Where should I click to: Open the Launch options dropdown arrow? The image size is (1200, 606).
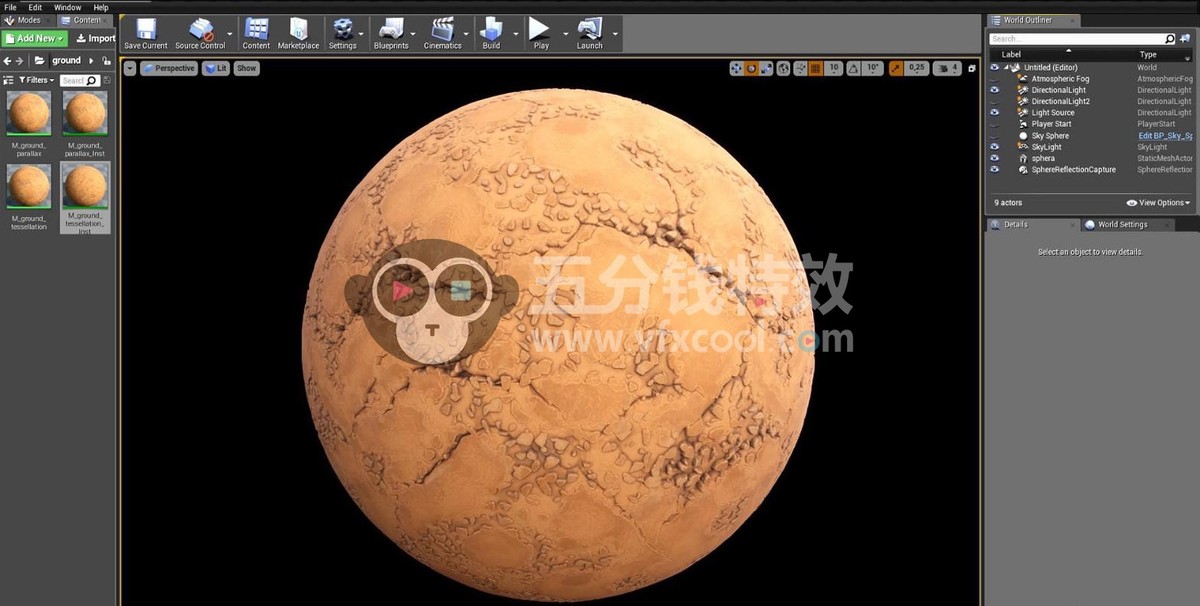(x=615, y=34)
